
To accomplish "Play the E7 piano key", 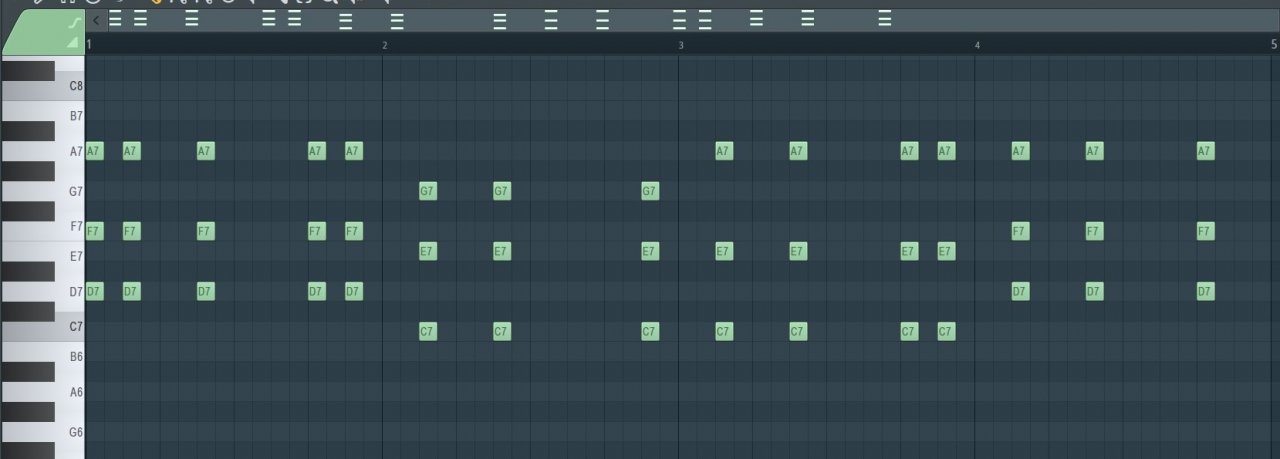I will (x=69, y=256).
